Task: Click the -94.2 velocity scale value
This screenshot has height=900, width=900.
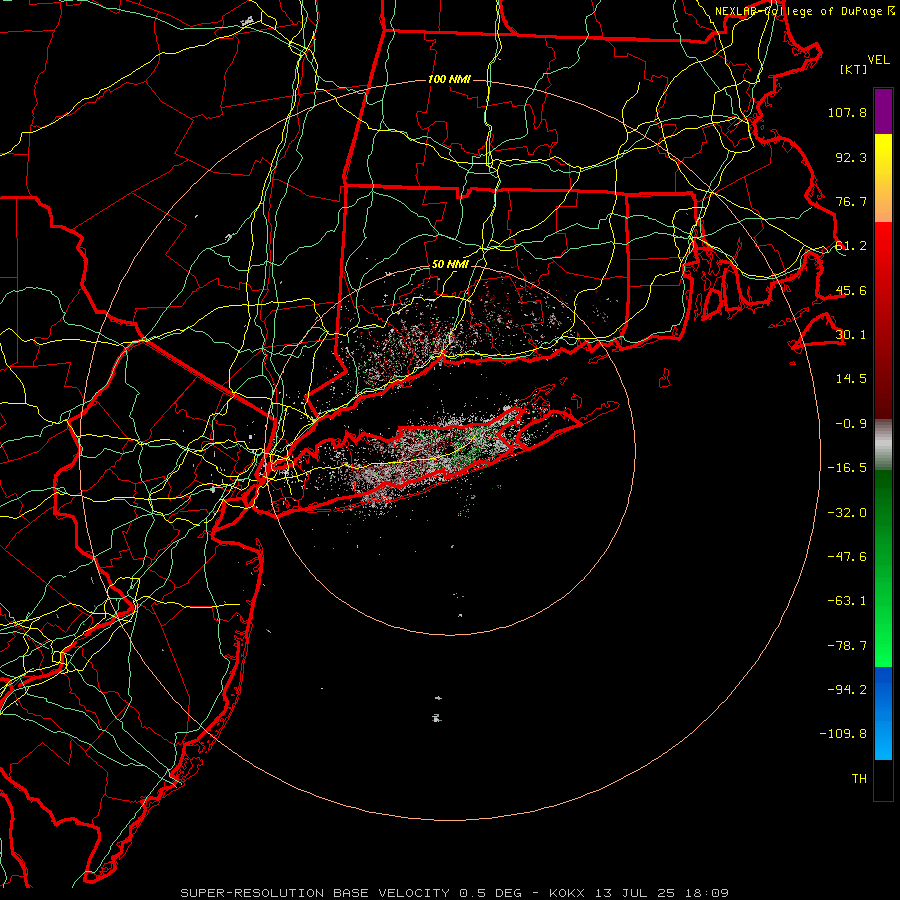Action: 847,690
